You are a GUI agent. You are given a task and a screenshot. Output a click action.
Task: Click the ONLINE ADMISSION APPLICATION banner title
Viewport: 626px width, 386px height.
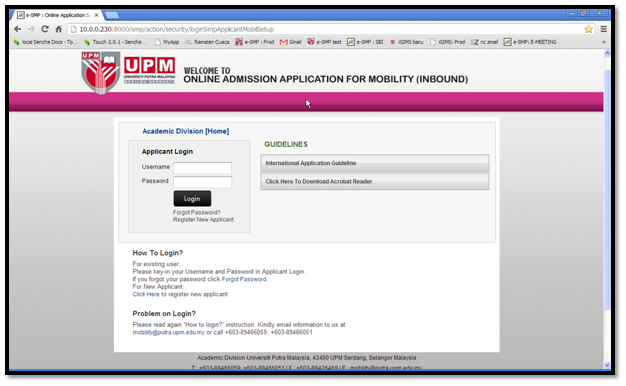click(325, 79)
